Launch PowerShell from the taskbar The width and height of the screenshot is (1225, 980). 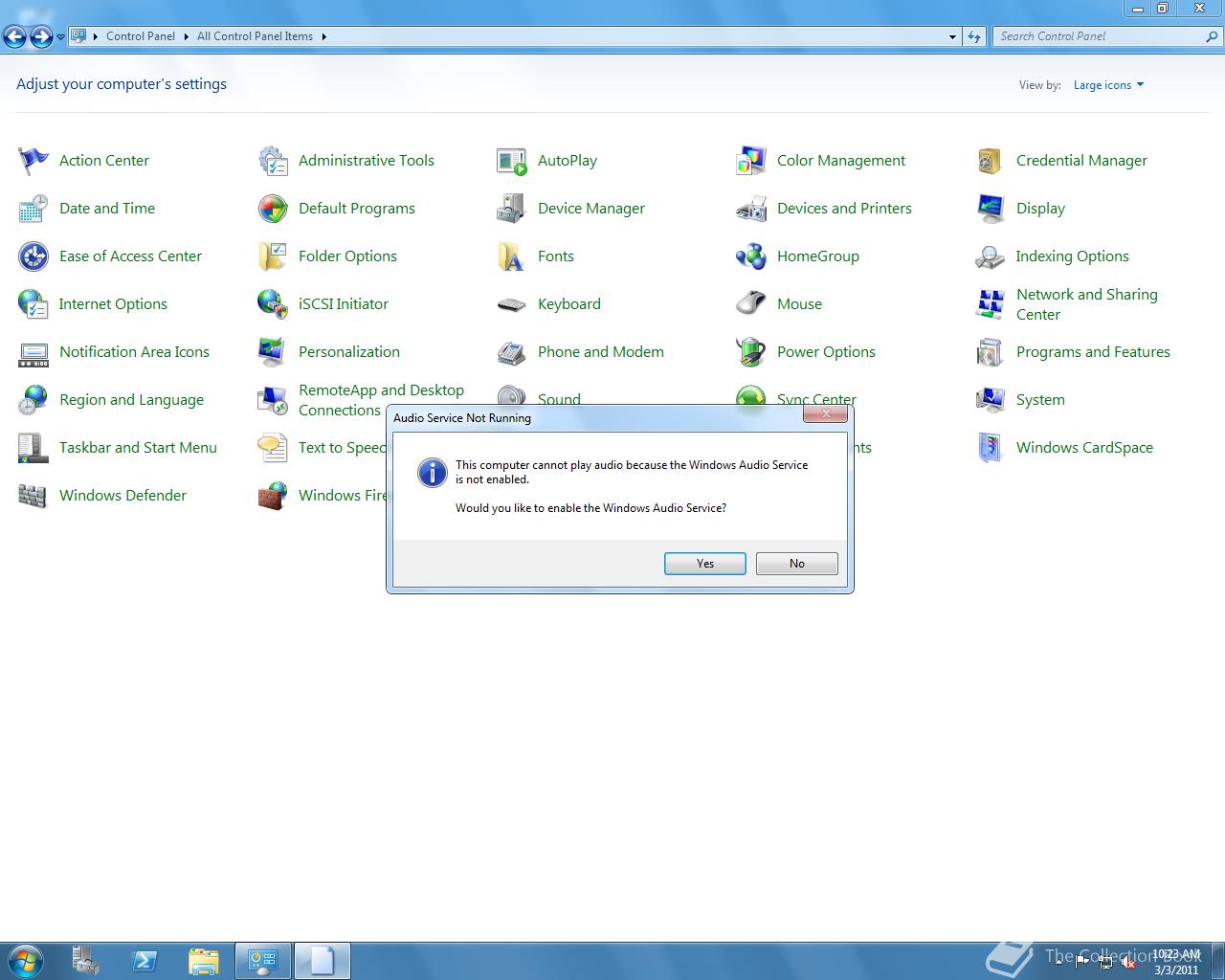[x=145, y=961]
